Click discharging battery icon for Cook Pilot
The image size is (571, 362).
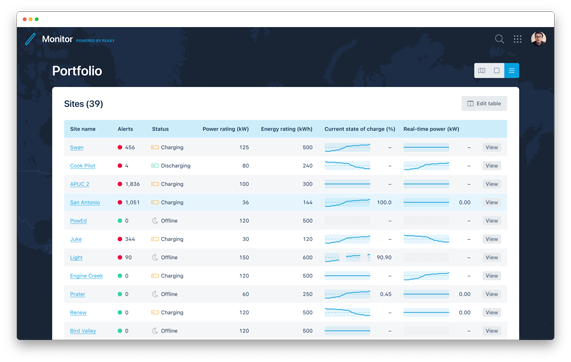pos(155,166)
